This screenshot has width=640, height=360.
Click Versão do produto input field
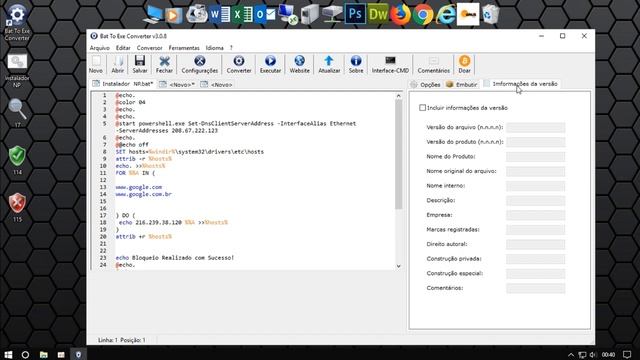[x=536, y=142]
